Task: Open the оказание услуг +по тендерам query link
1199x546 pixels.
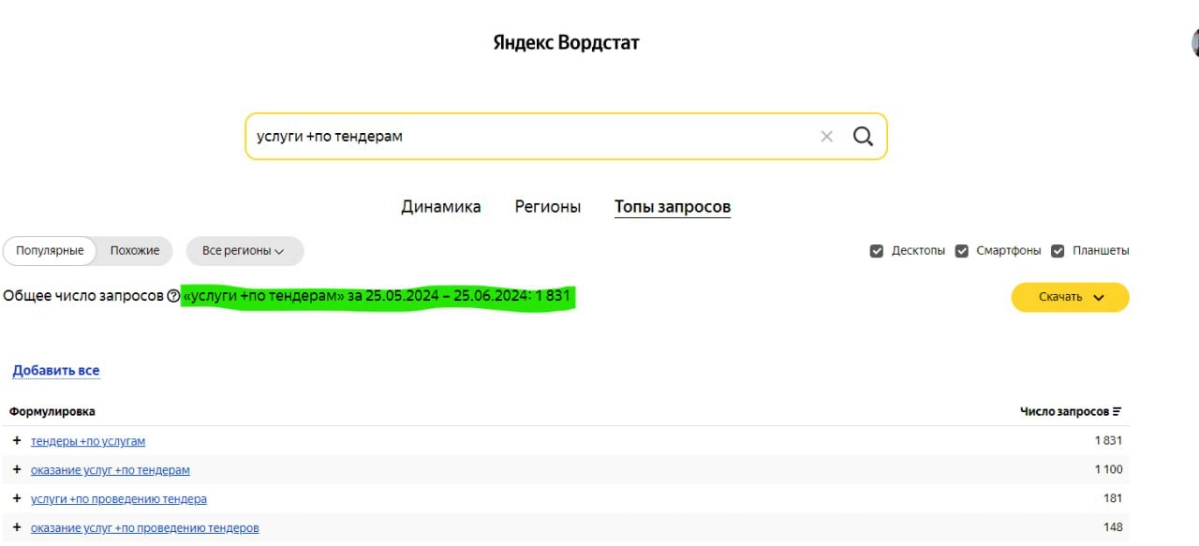Action: tap(110, 470)
